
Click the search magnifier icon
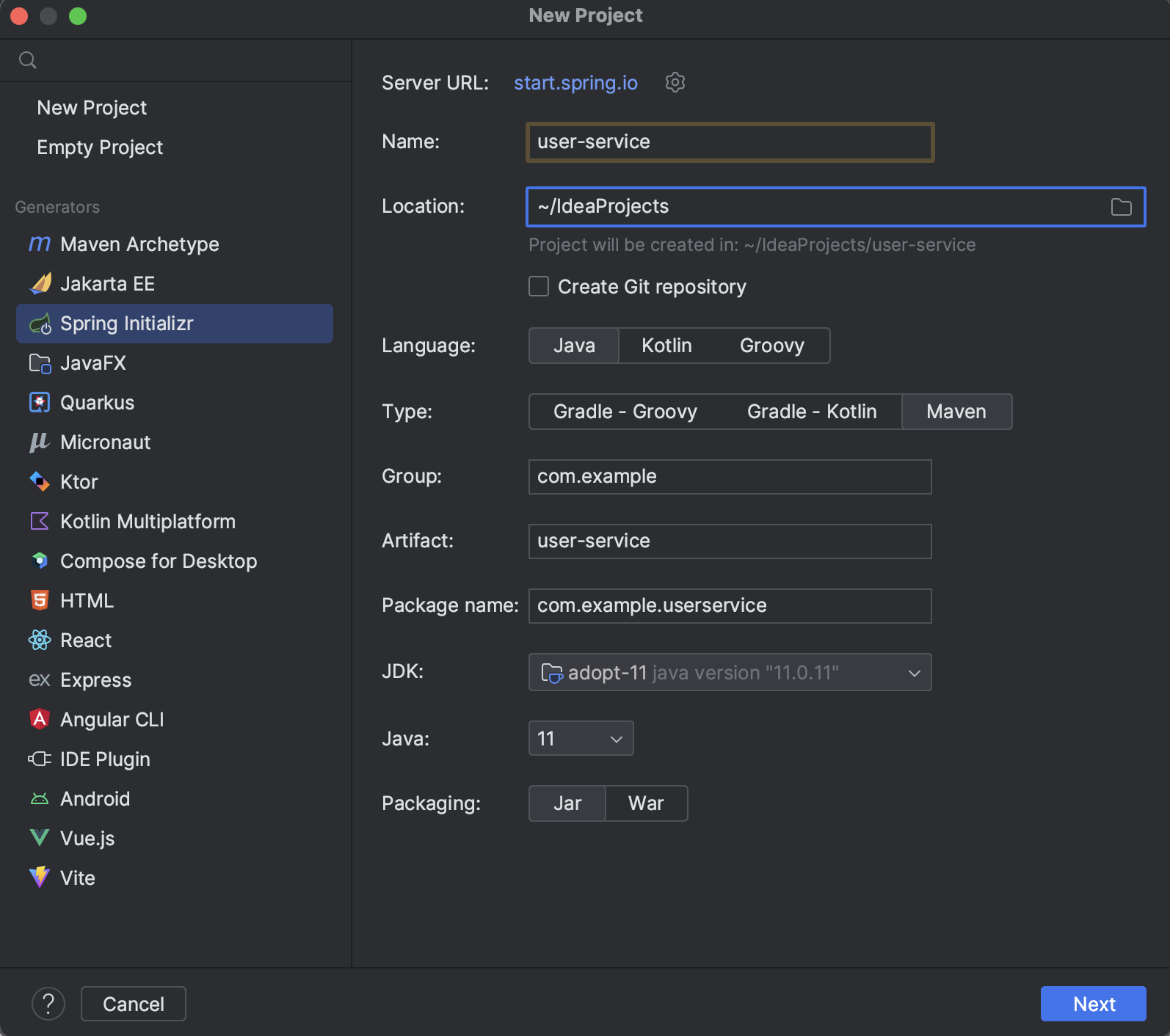[x=28, y=60]
